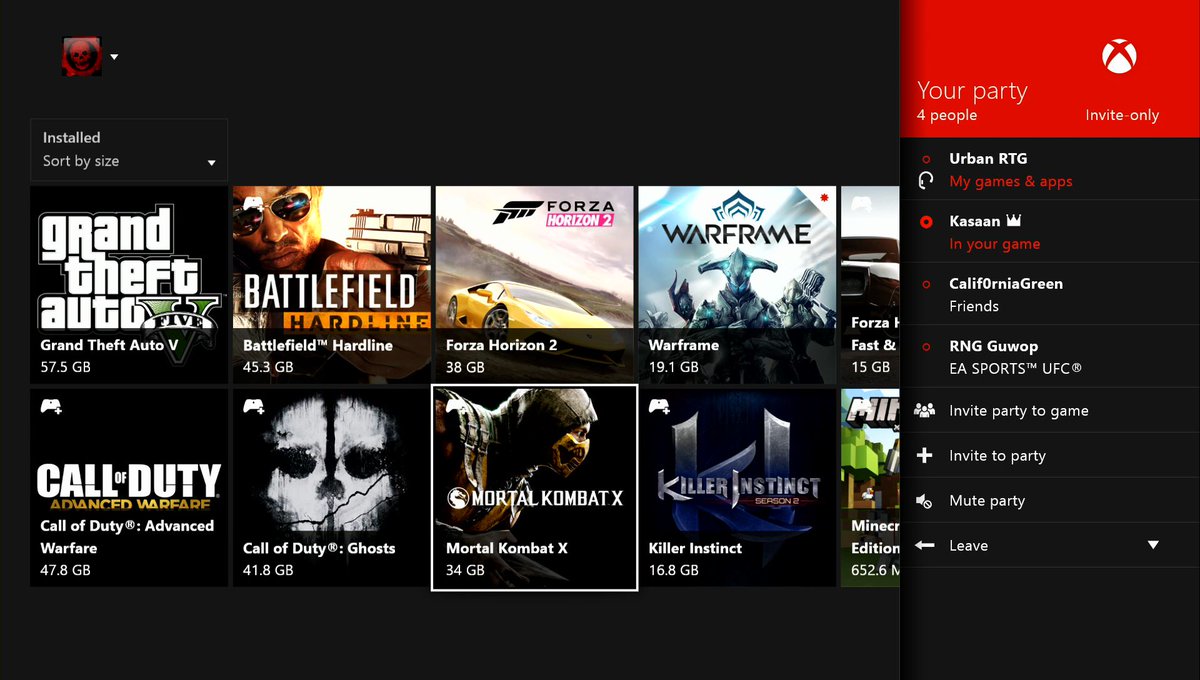
Task: Click controller icon on Call of Duty Ghosts tile
Action: click(x=254, y=407)
